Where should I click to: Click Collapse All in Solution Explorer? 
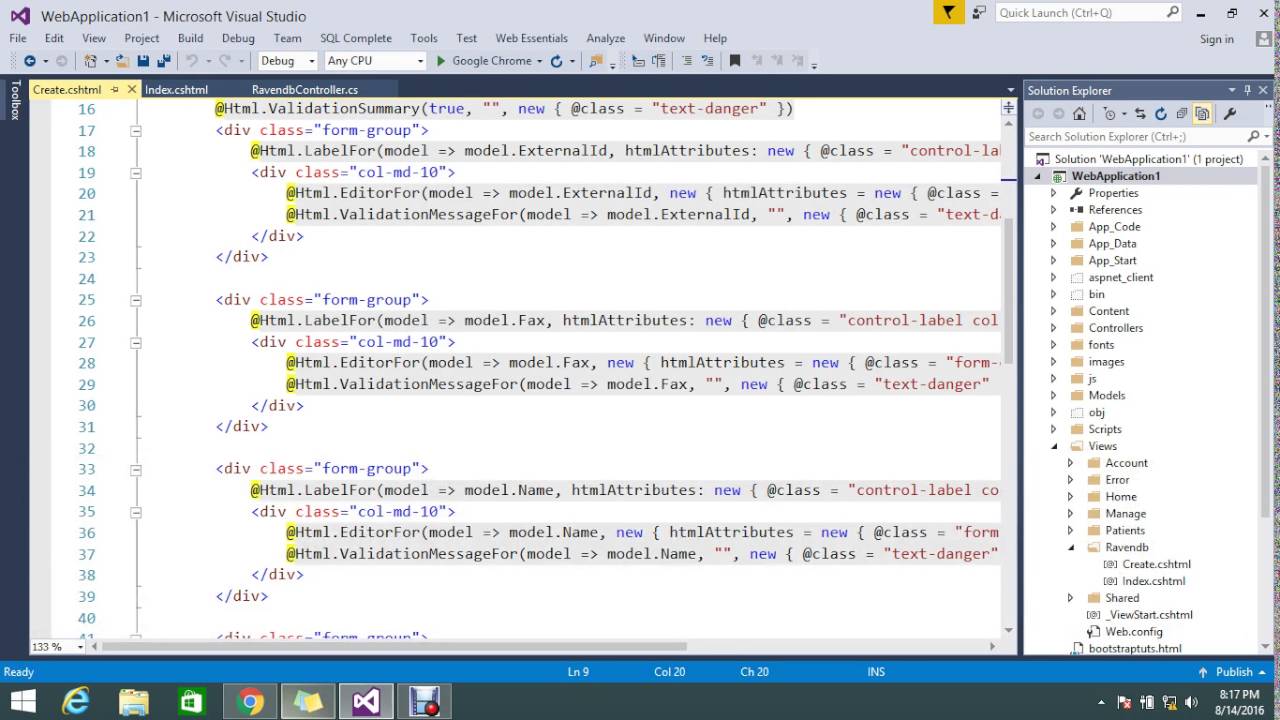click(x=1182, y=114)
